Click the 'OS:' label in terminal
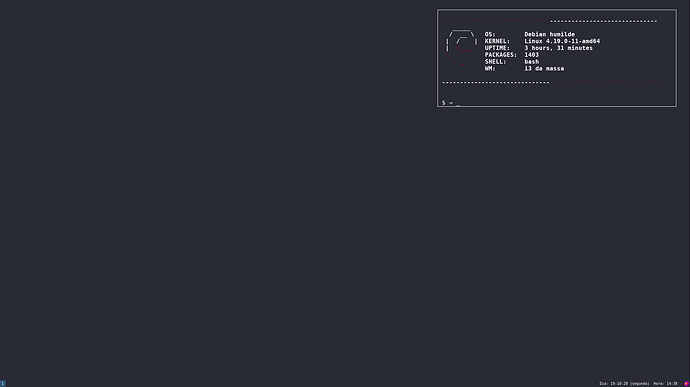 (490, 34)
